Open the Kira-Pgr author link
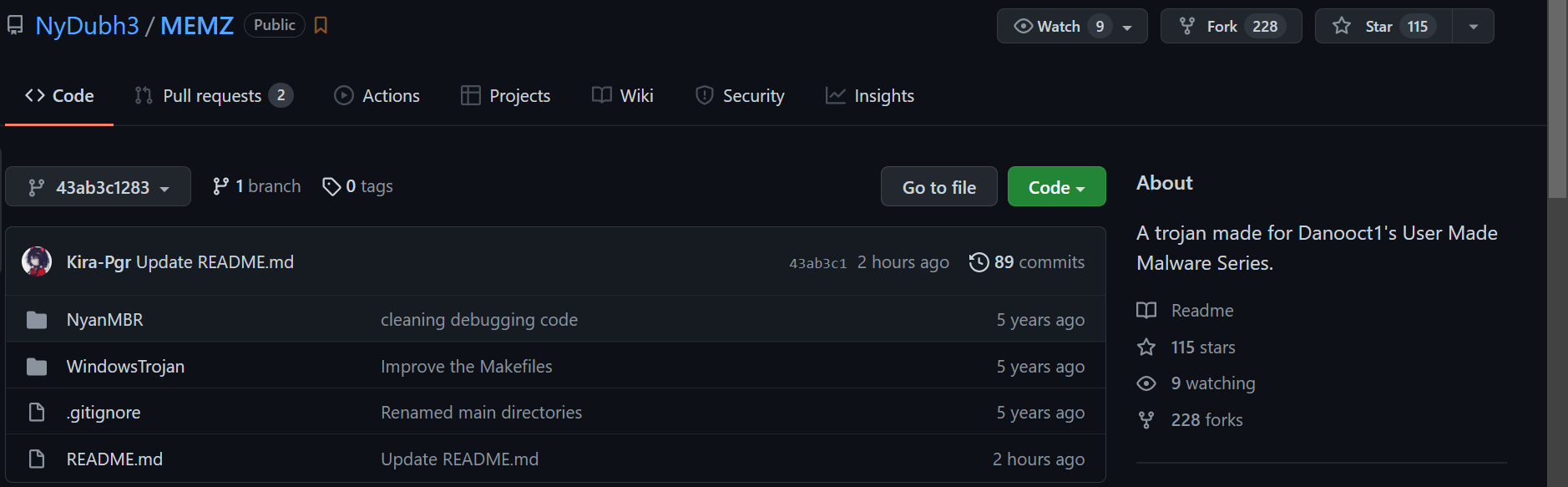1568x487 pixels. tap(99, 262)
